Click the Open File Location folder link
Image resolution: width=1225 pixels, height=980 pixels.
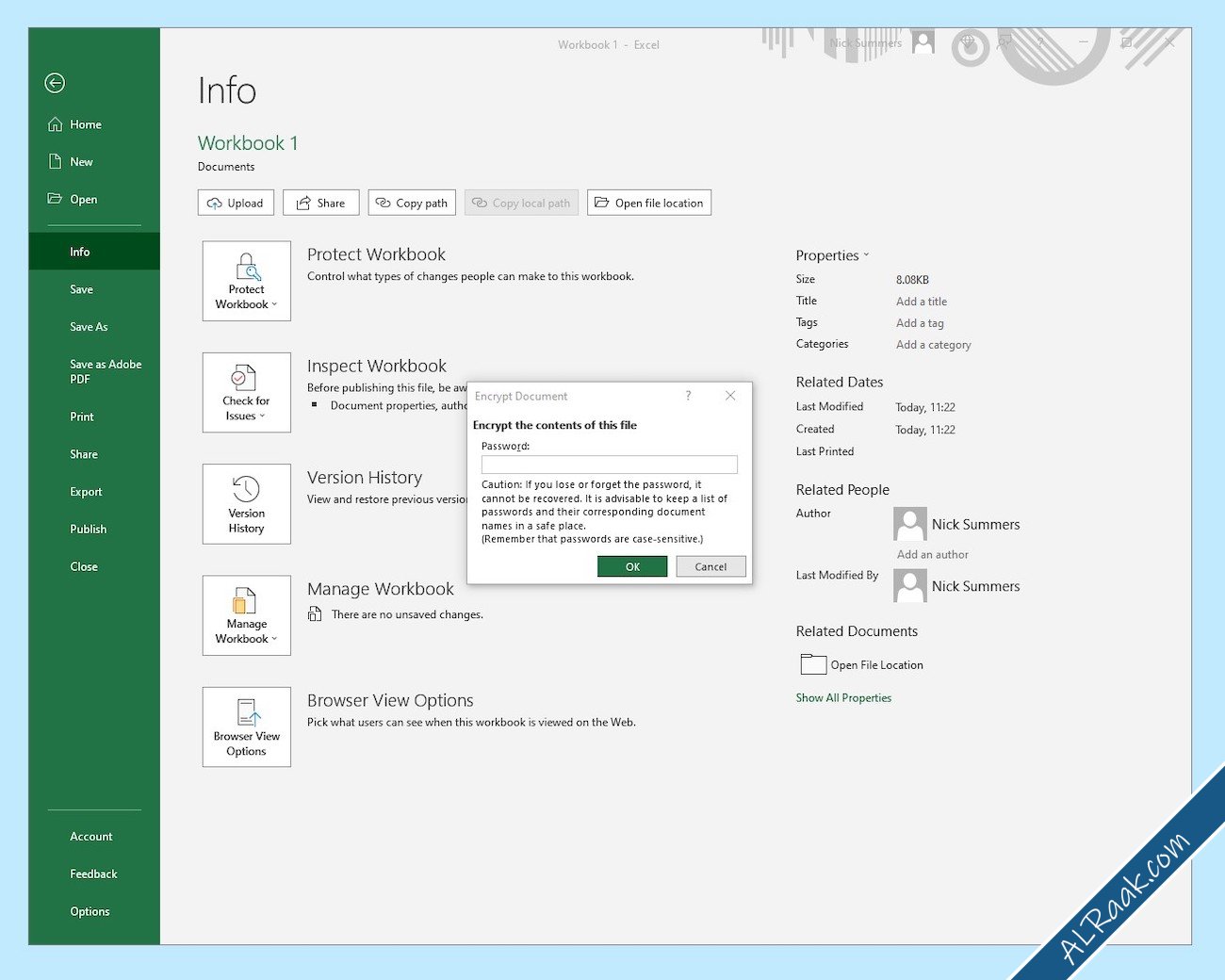coord(861,664)
